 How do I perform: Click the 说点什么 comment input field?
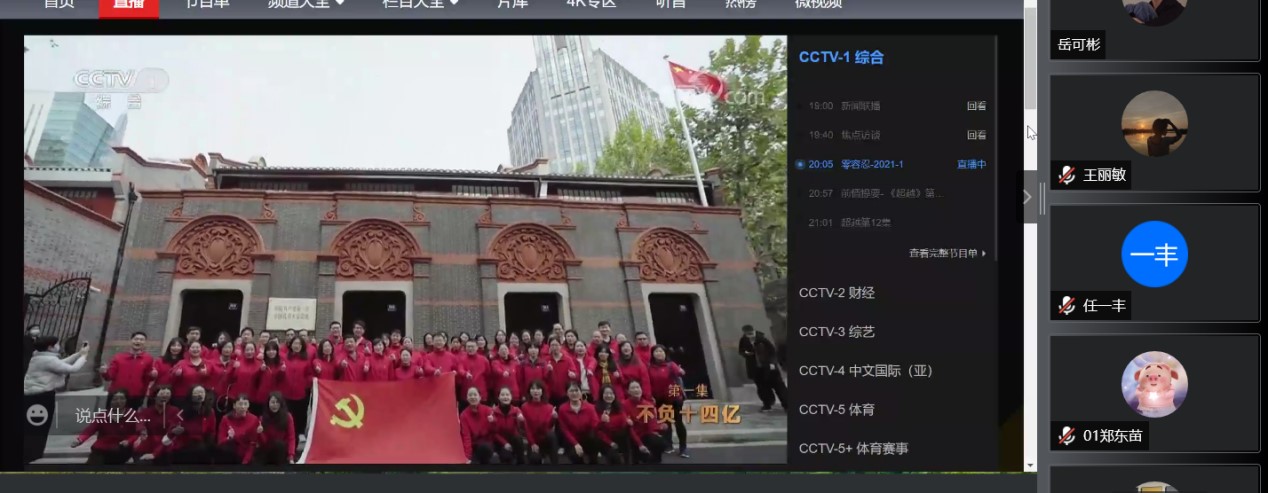coord(113,415)
